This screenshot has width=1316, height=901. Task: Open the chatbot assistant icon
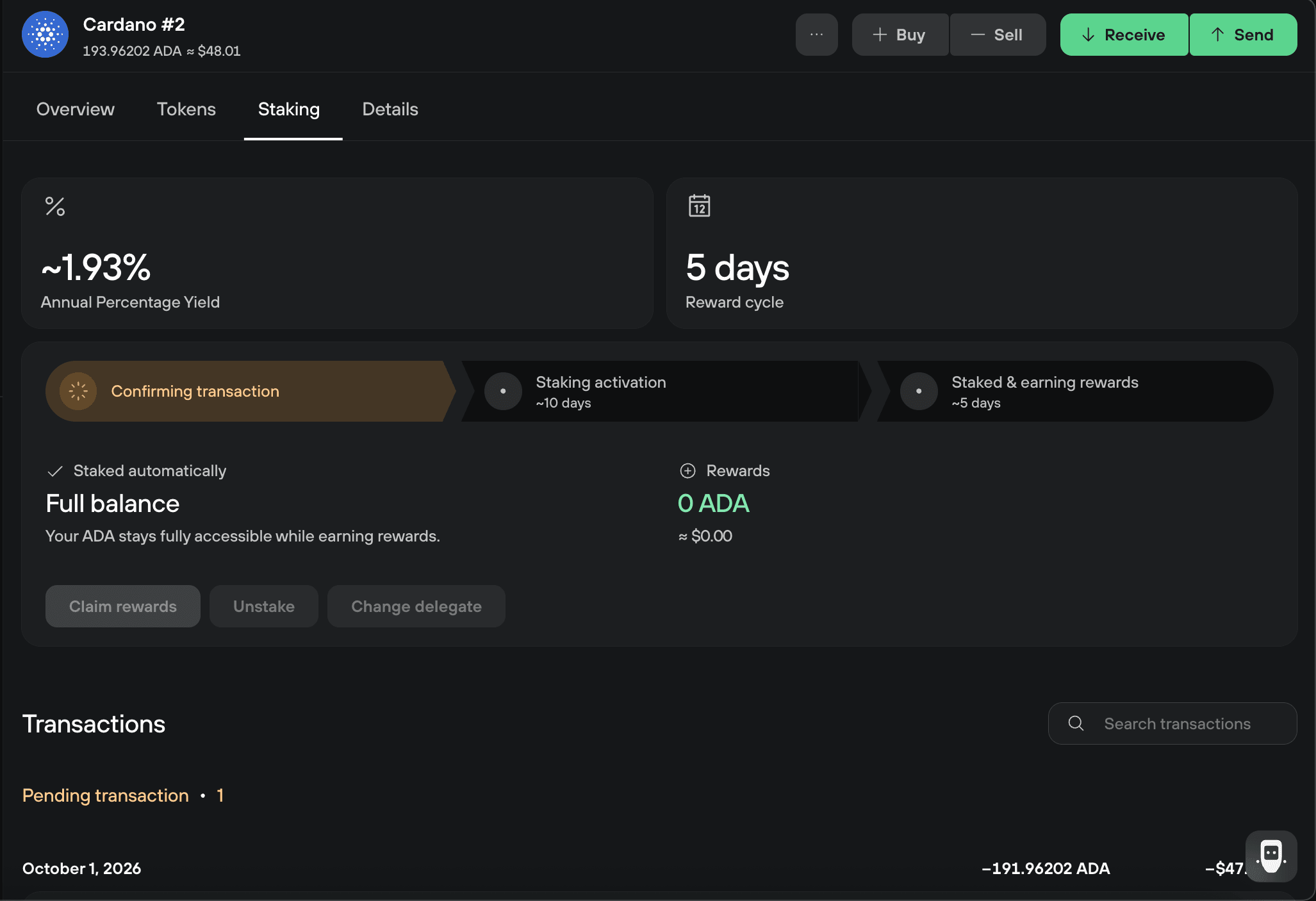coord(1271,856)
